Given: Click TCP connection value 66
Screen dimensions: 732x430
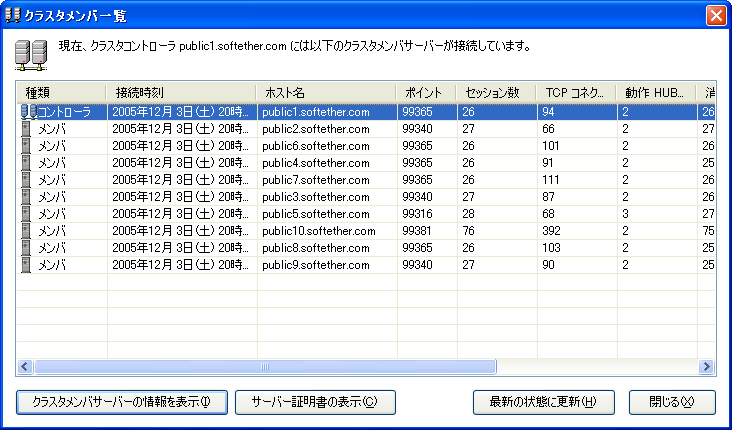Looking at the screenshot, I should point(548,129).
